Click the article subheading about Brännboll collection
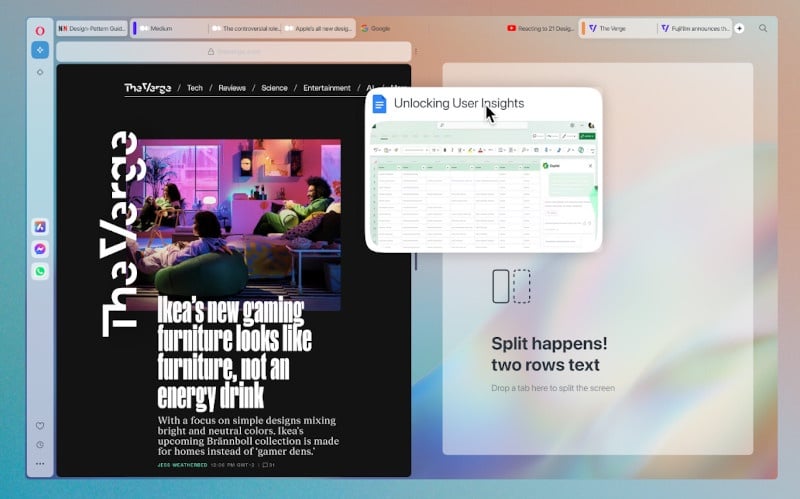The width and height of the screenshot is (800, 499). pos(248,436)
